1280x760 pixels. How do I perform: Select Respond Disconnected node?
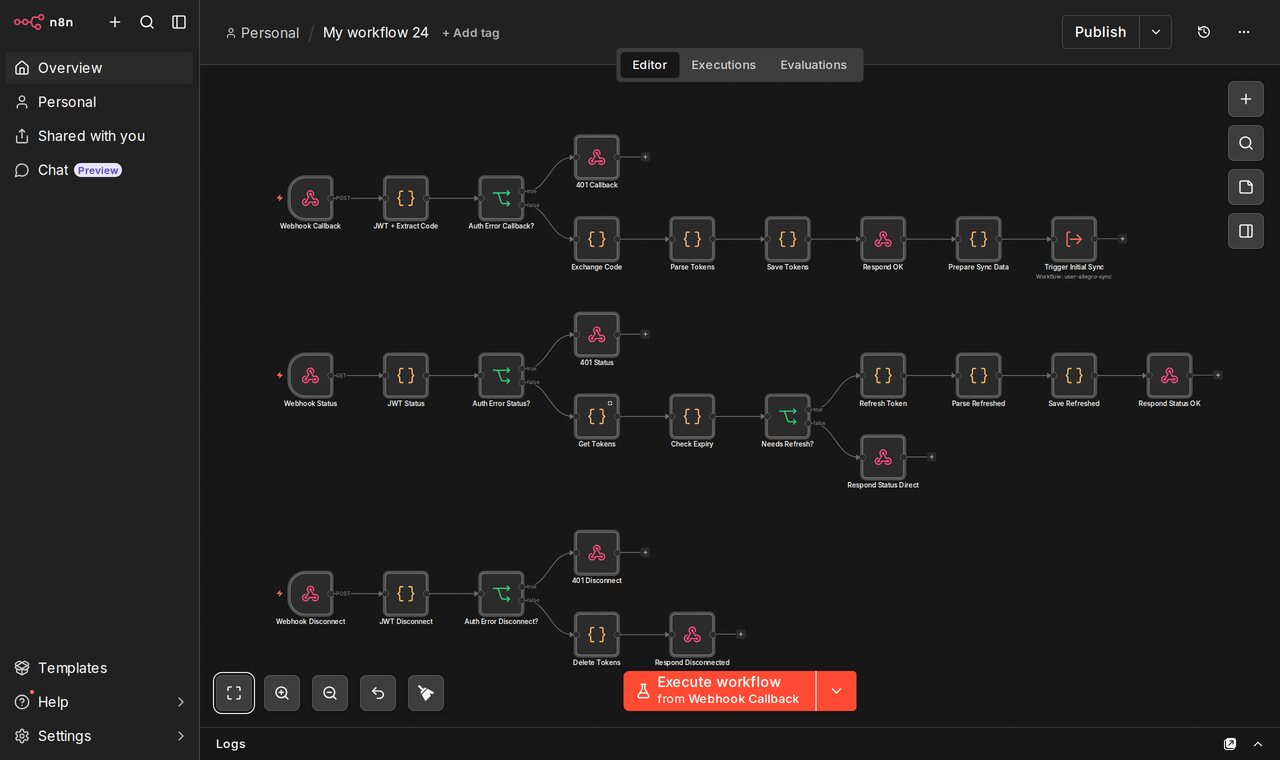click(692, 634)
